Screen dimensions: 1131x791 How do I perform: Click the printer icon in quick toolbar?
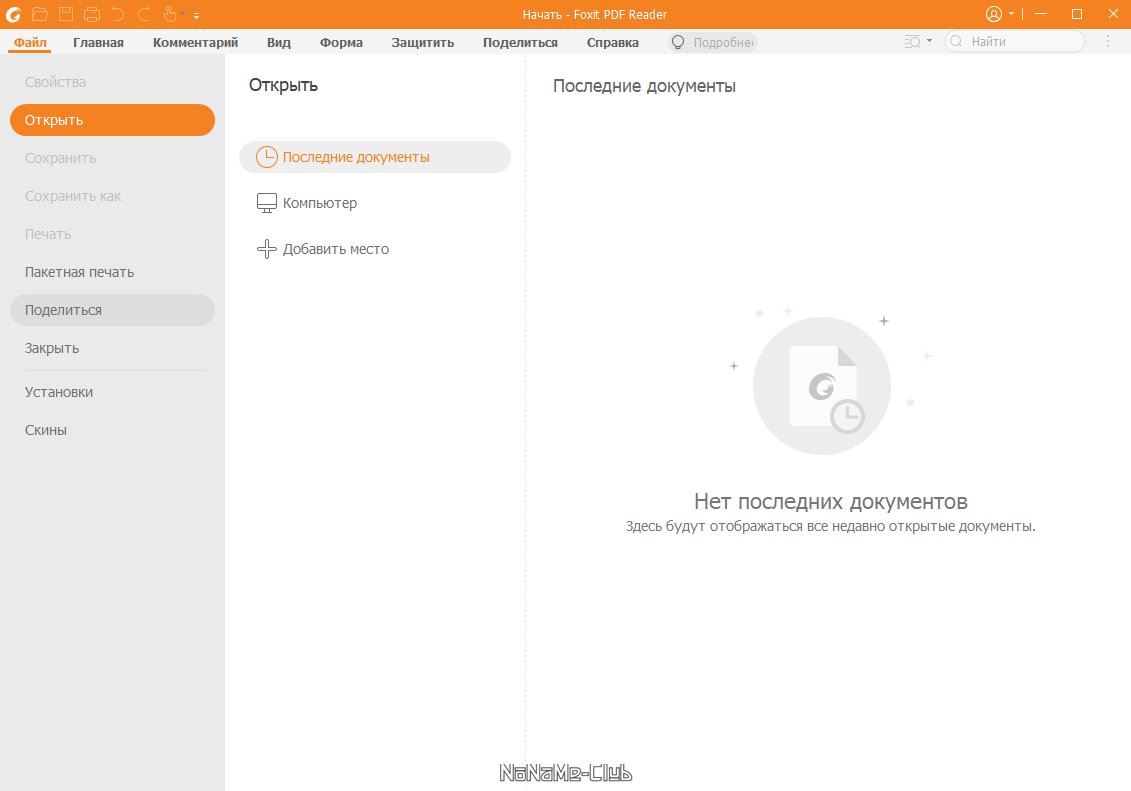pyautogui.click(x=92, y=14)
